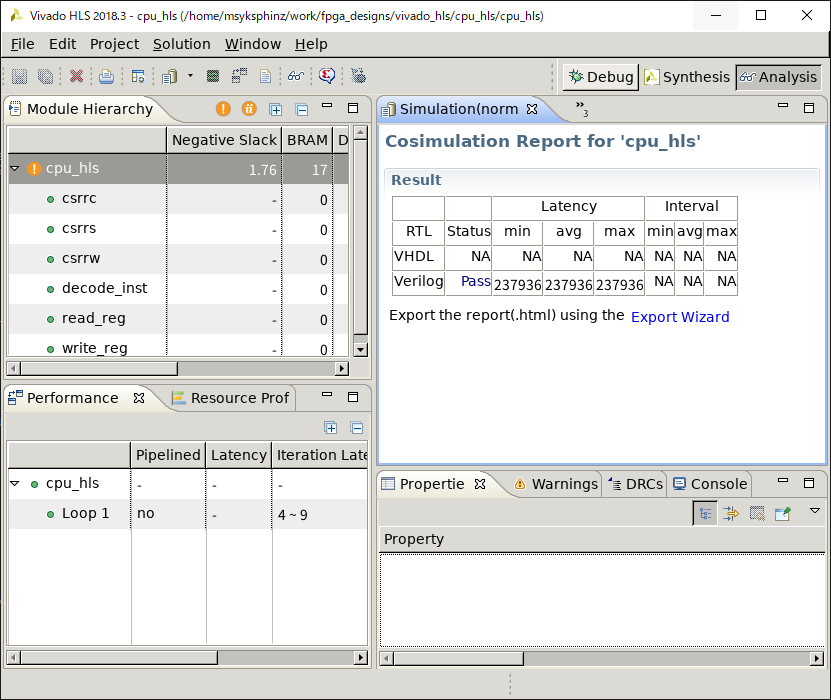Switch to the Synthesis perspective
This screenshot has height=700, width=831.
pyautogui.click(x=687, y=77)
